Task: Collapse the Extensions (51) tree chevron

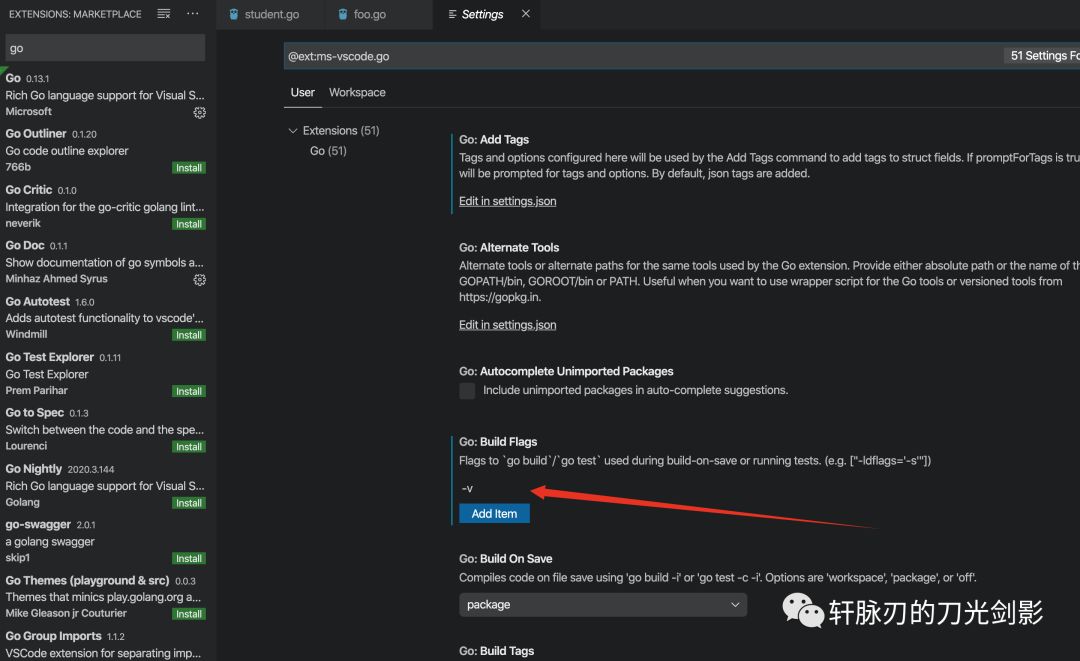Action: (293, 131)
